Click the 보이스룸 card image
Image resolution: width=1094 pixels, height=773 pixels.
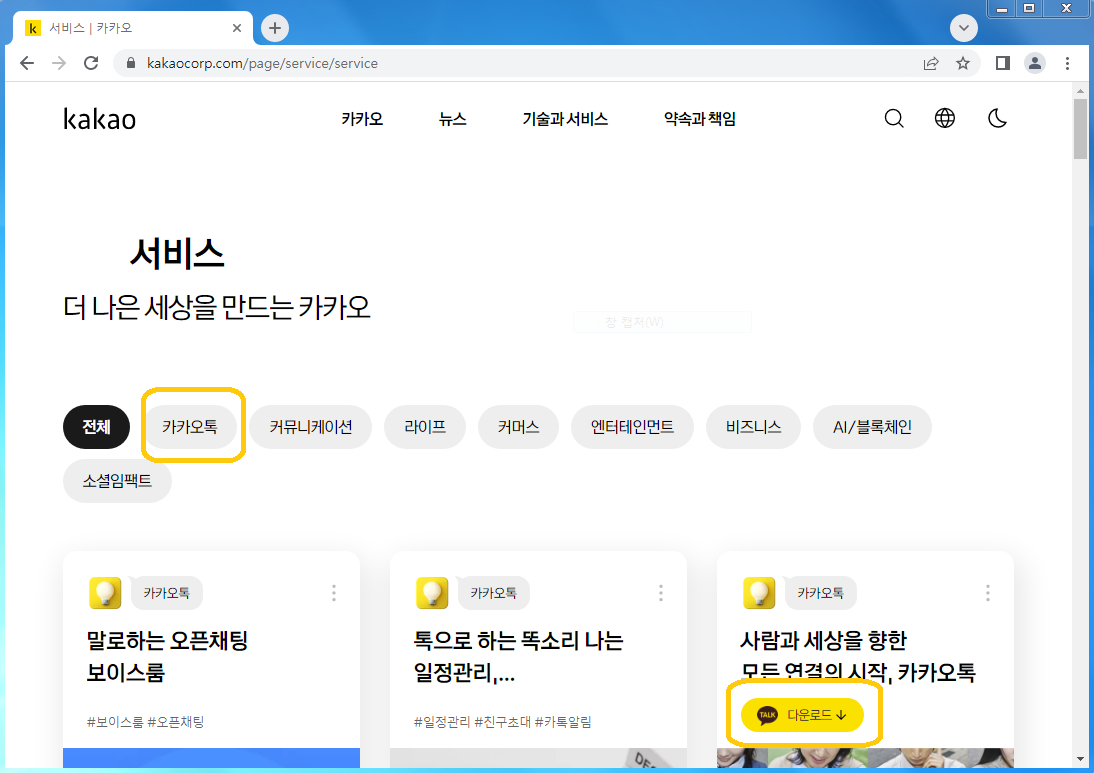[x=211, y=758]
